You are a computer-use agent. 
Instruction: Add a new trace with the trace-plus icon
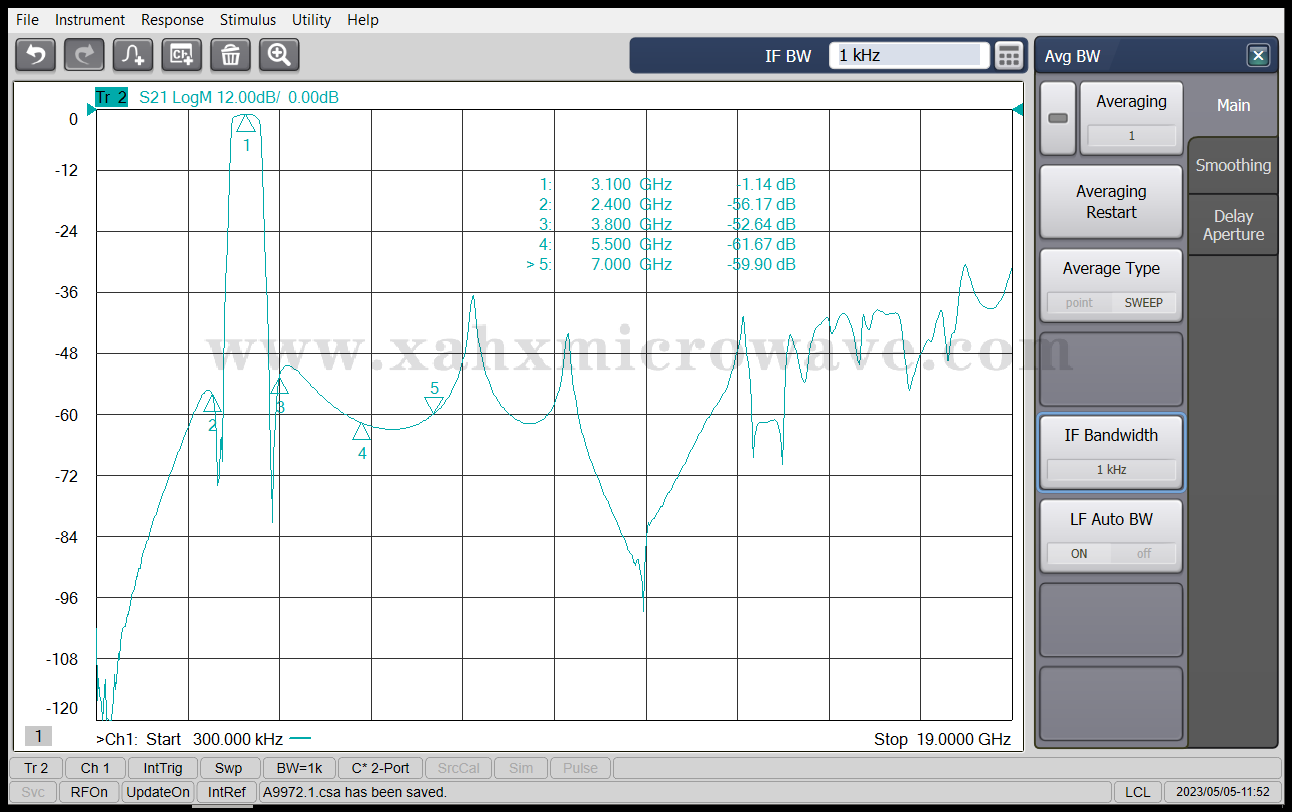[133, 54]
